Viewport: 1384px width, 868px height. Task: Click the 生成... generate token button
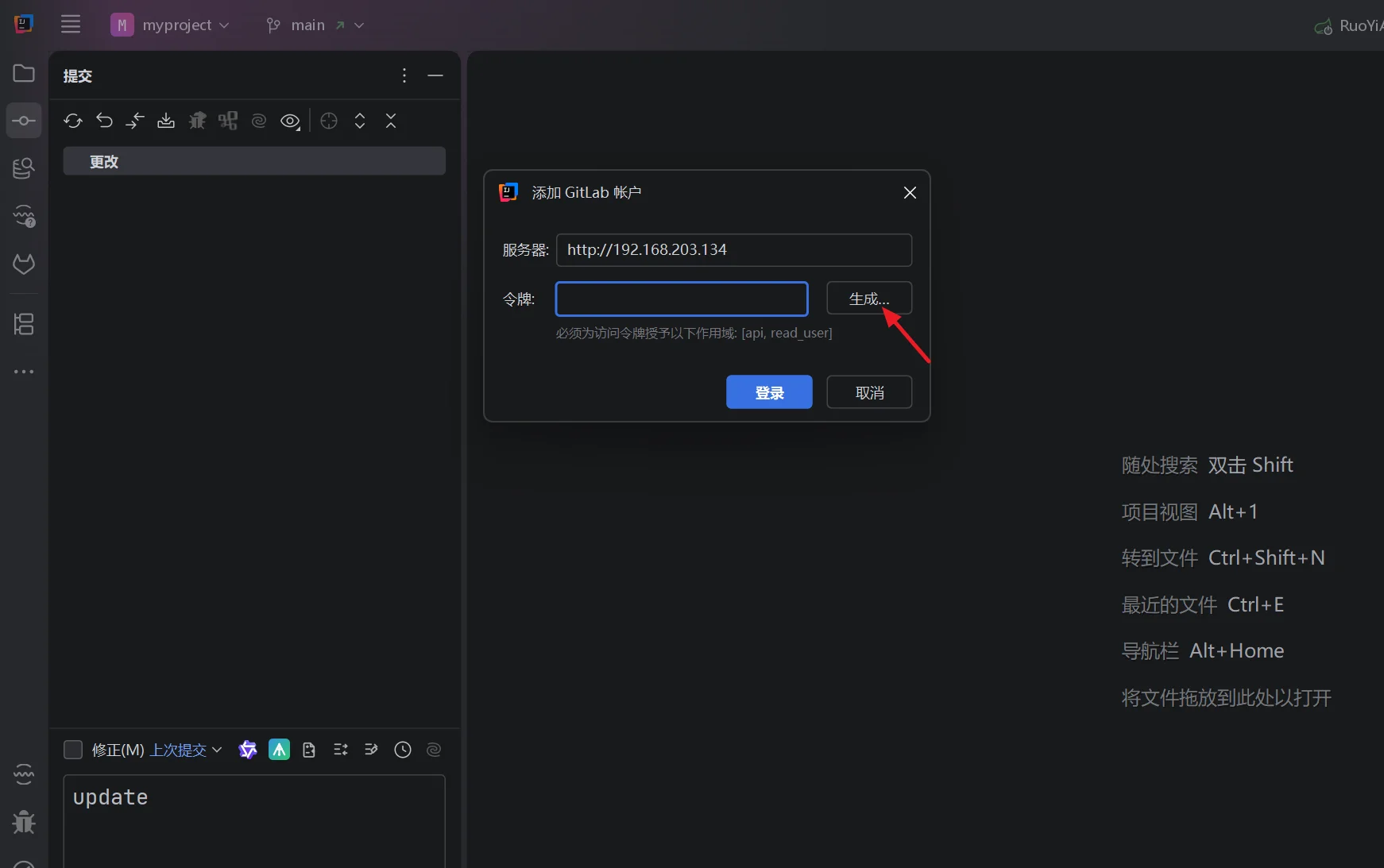pyautogui.click(x=869, y=299)
